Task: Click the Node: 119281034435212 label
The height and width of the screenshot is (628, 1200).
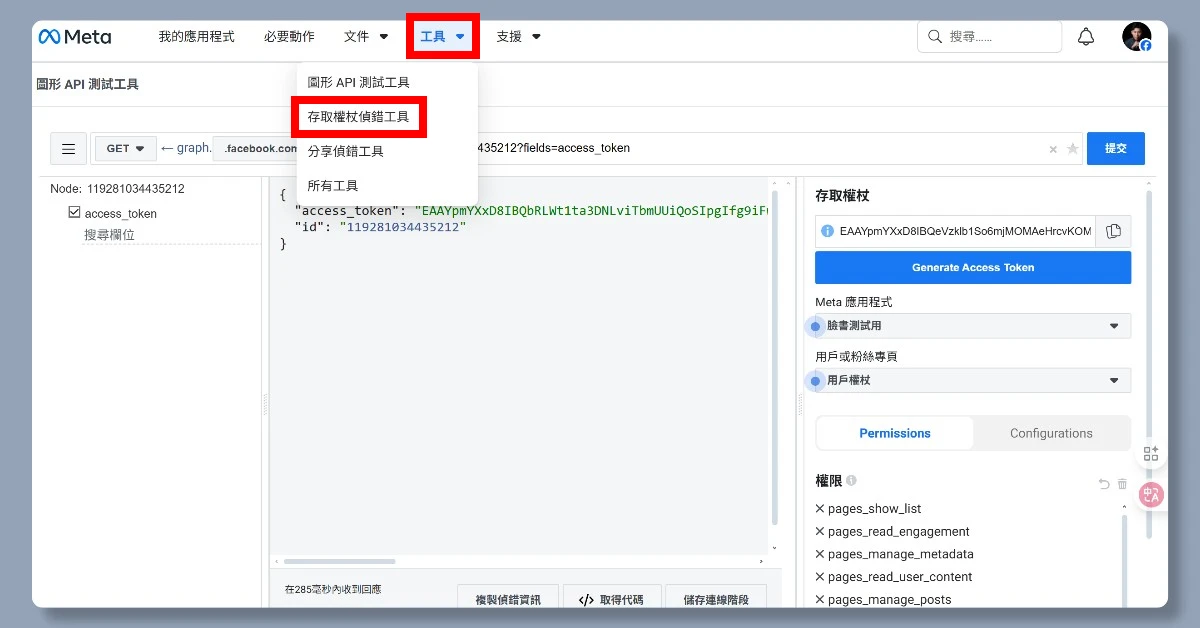Action: pyautogui.click(x=118, y=189)
